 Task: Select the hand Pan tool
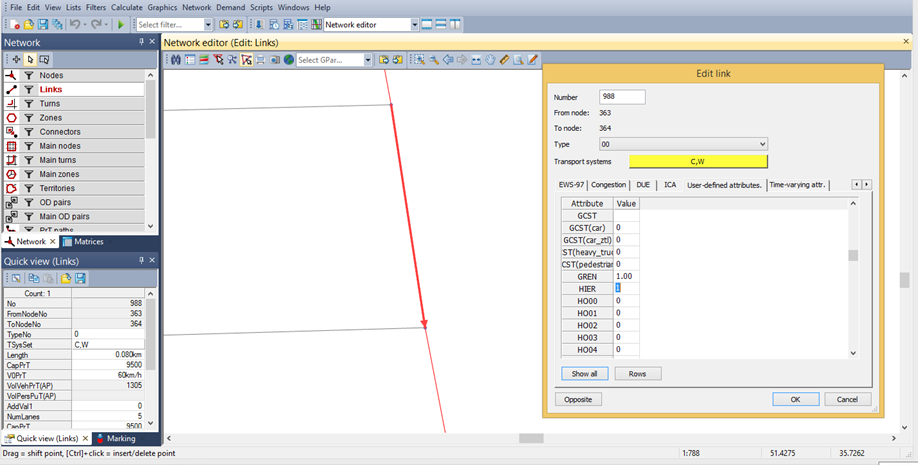point(490,60)
